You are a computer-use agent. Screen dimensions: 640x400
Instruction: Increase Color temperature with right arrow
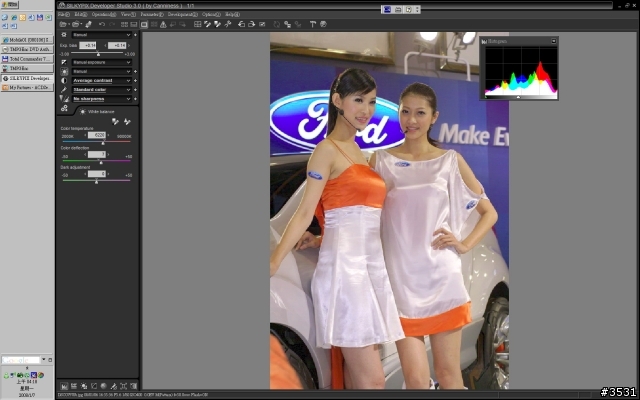point(109,135)
